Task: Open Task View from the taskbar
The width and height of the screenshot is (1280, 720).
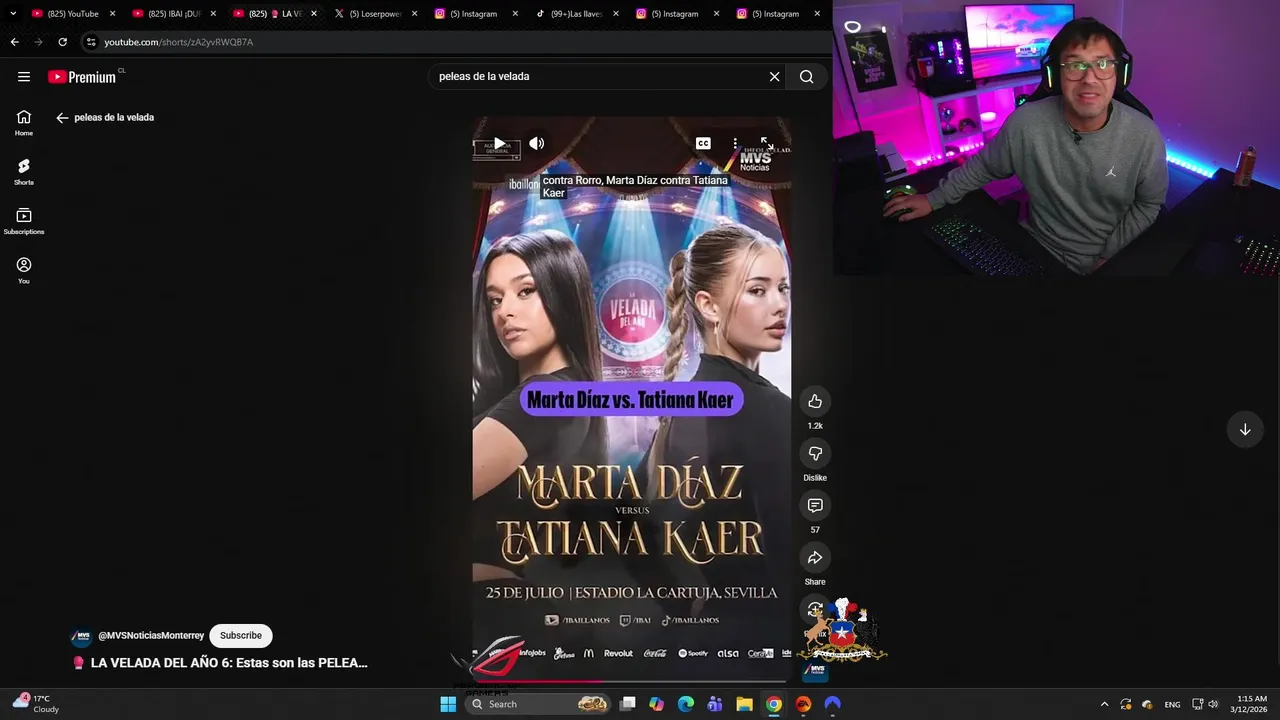Action: 628,704
